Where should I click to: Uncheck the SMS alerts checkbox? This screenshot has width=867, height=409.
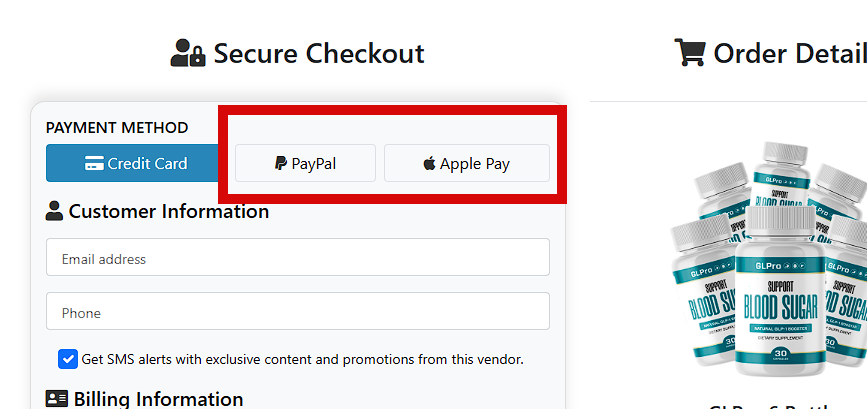click(x=68, y=359)
